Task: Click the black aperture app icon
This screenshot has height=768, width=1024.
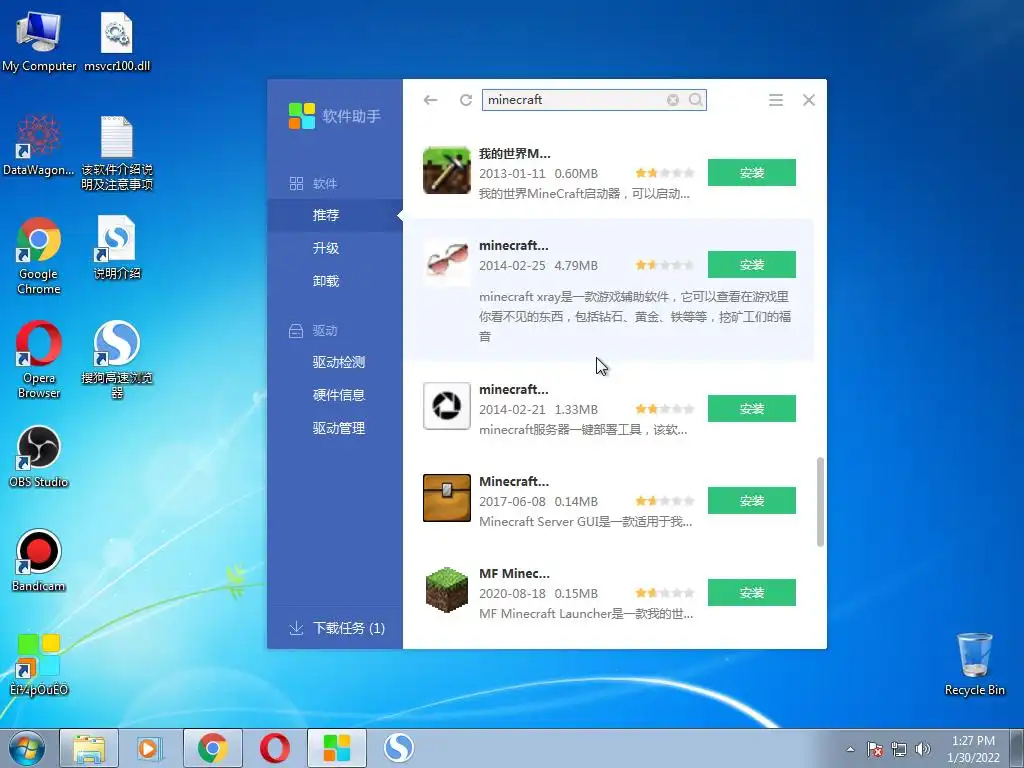Action: point(447,406)
